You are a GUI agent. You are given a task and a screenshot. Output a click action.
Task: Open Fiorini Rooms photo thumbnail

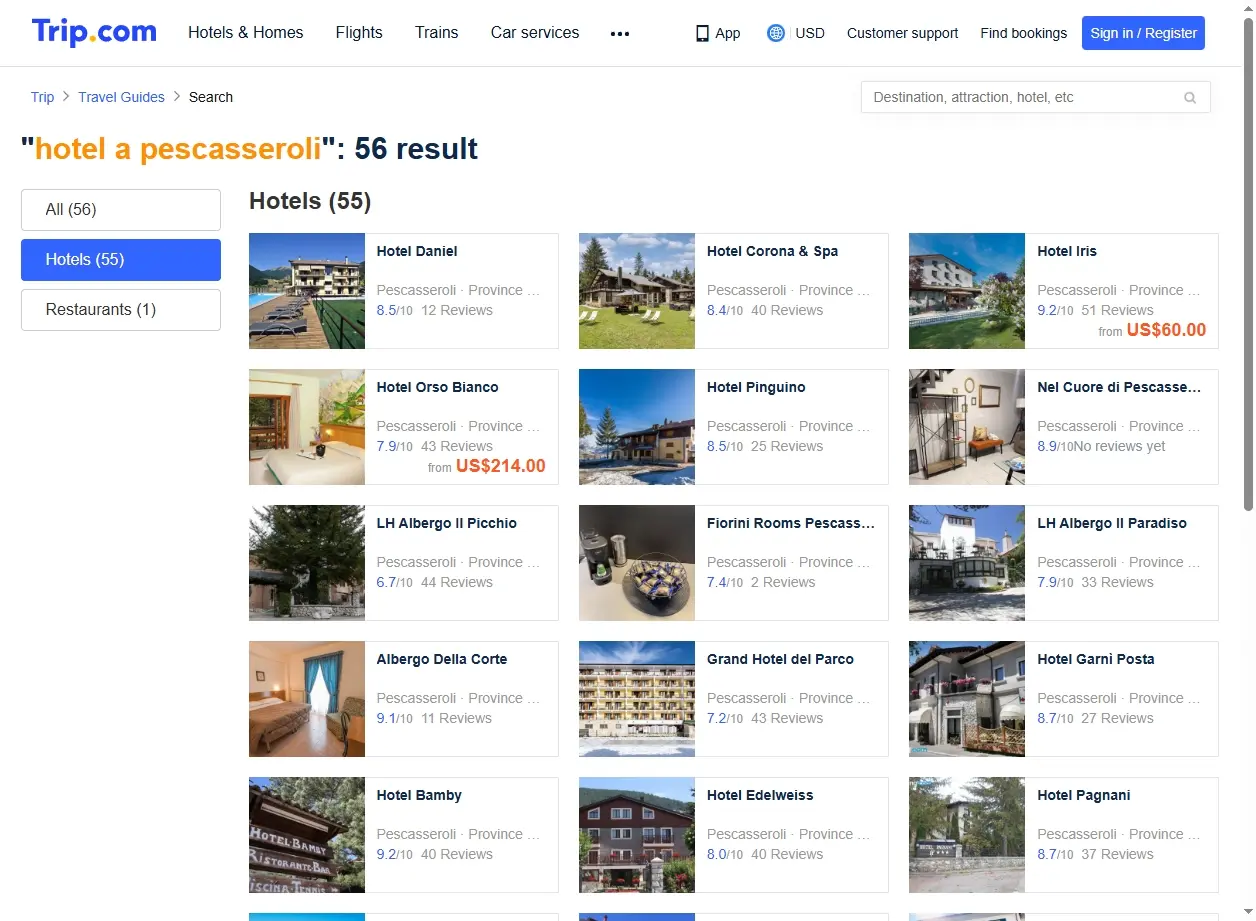[x=637, y=563]
